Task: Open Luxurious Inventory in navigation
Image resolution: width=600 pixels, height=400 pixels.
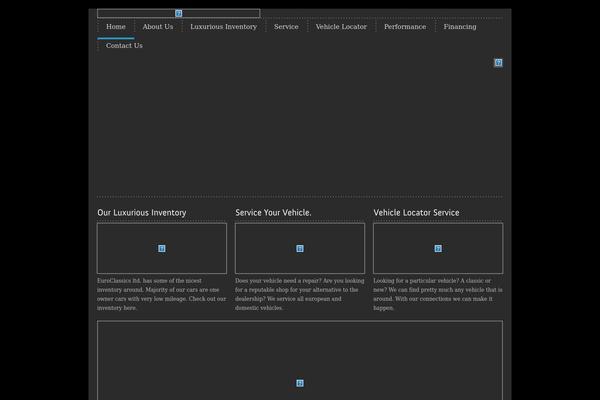Action: click(x=223, y=27)
